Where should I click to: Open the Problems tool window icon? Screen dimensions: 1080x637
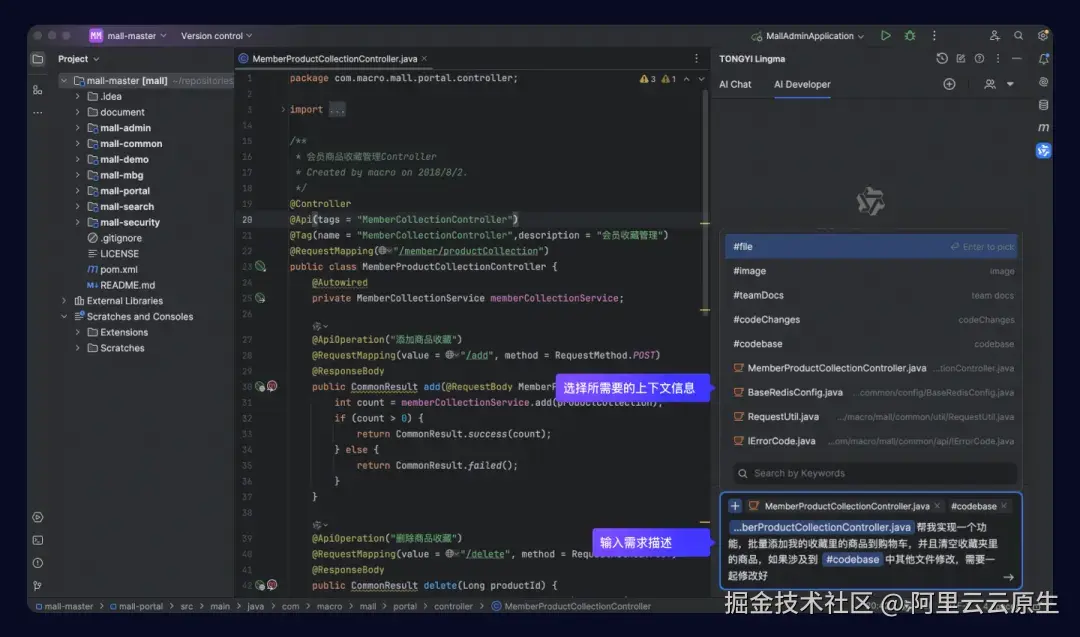(x=38, y=563)
